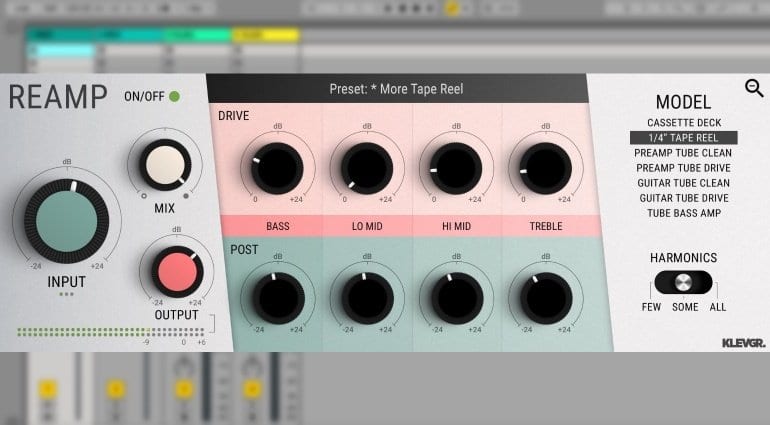Click the red OUTPUT knob
Image resolution: width=770 pixels, height=425 pixels.
[x=177, y=272]
